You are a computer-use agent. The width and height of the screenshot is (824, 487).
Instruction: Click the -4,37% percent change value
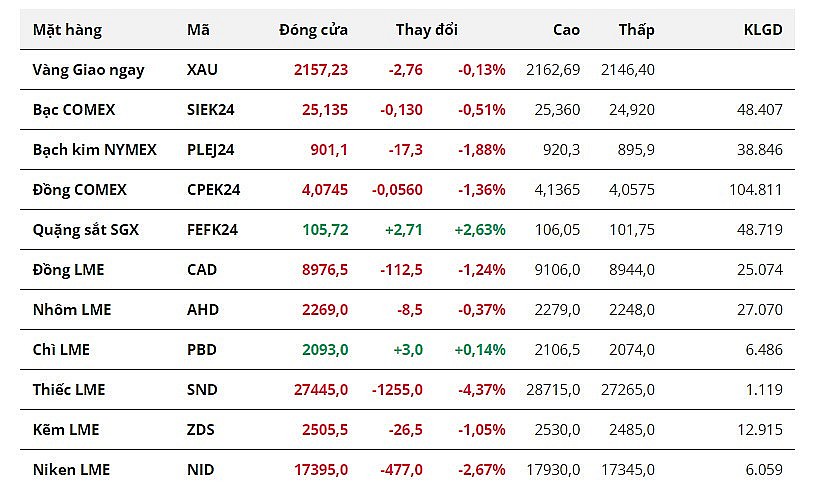click(x=482, y=389)
